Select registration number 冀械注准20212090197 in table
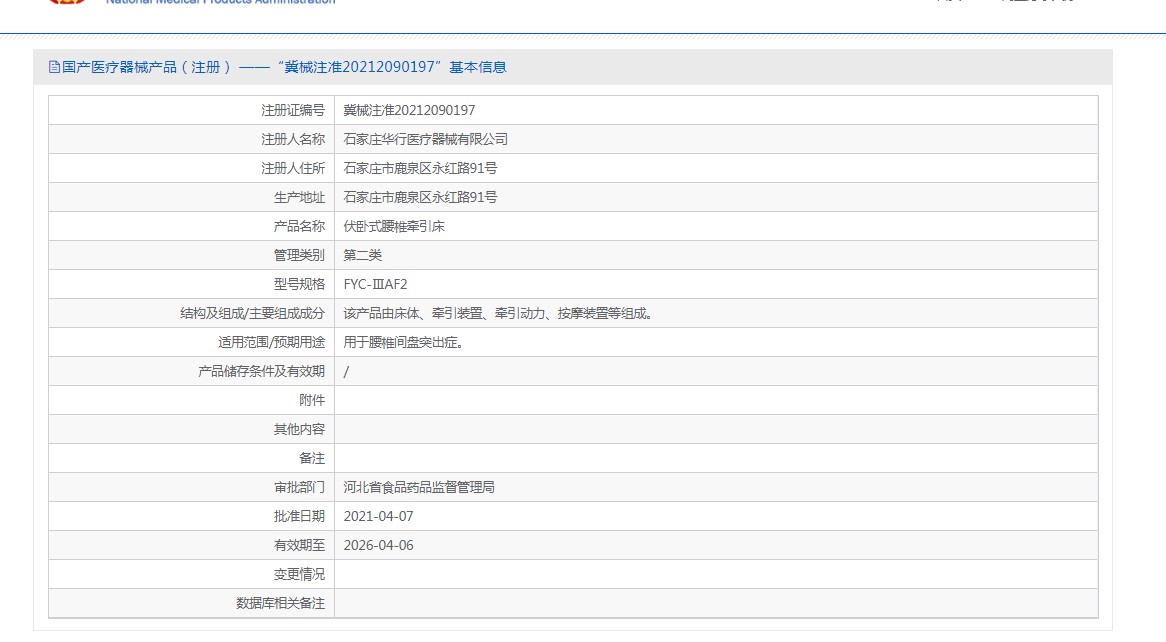The height and width of the screenshot is (642, 1166). point(409,110)
